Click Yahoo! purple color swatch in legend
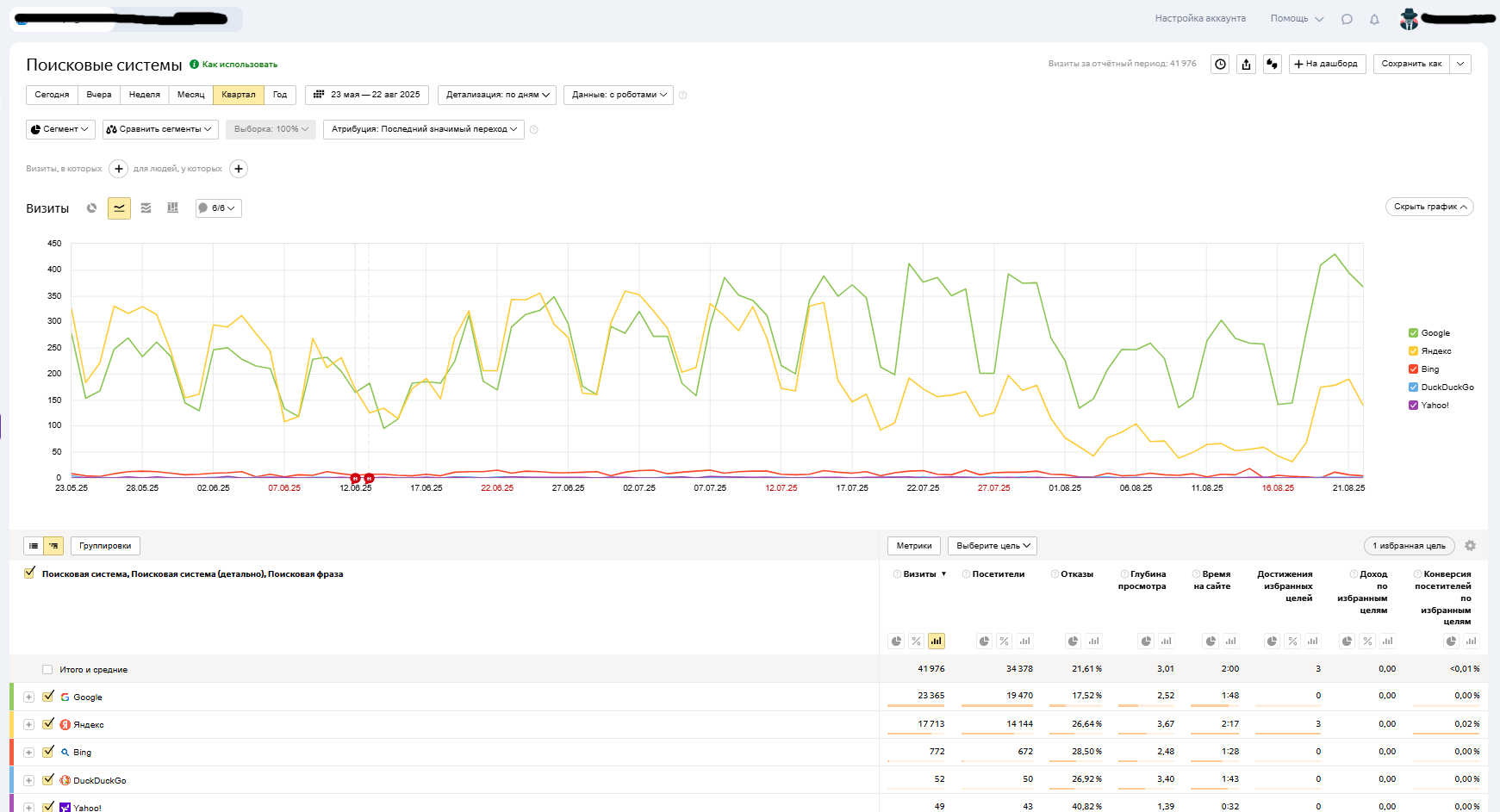Viewport: 1500px width, 812px height. pos(1413,406)
